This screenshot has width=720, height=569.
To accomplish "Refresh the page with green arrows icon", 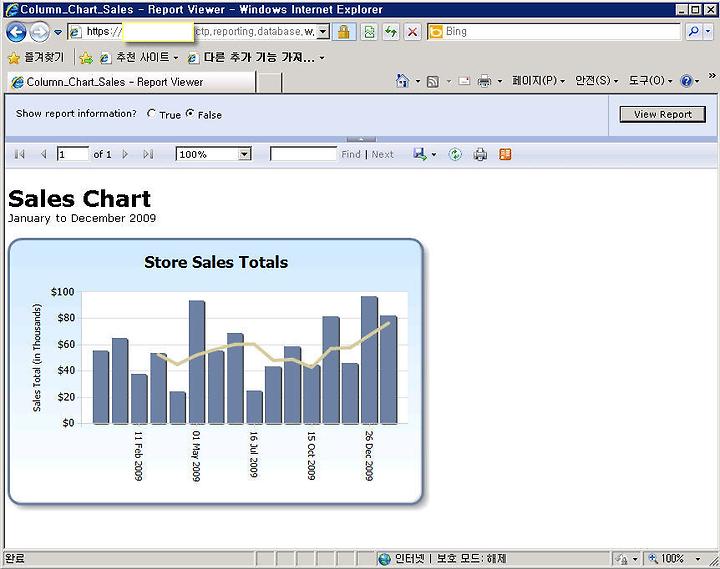I will point(391,32).
